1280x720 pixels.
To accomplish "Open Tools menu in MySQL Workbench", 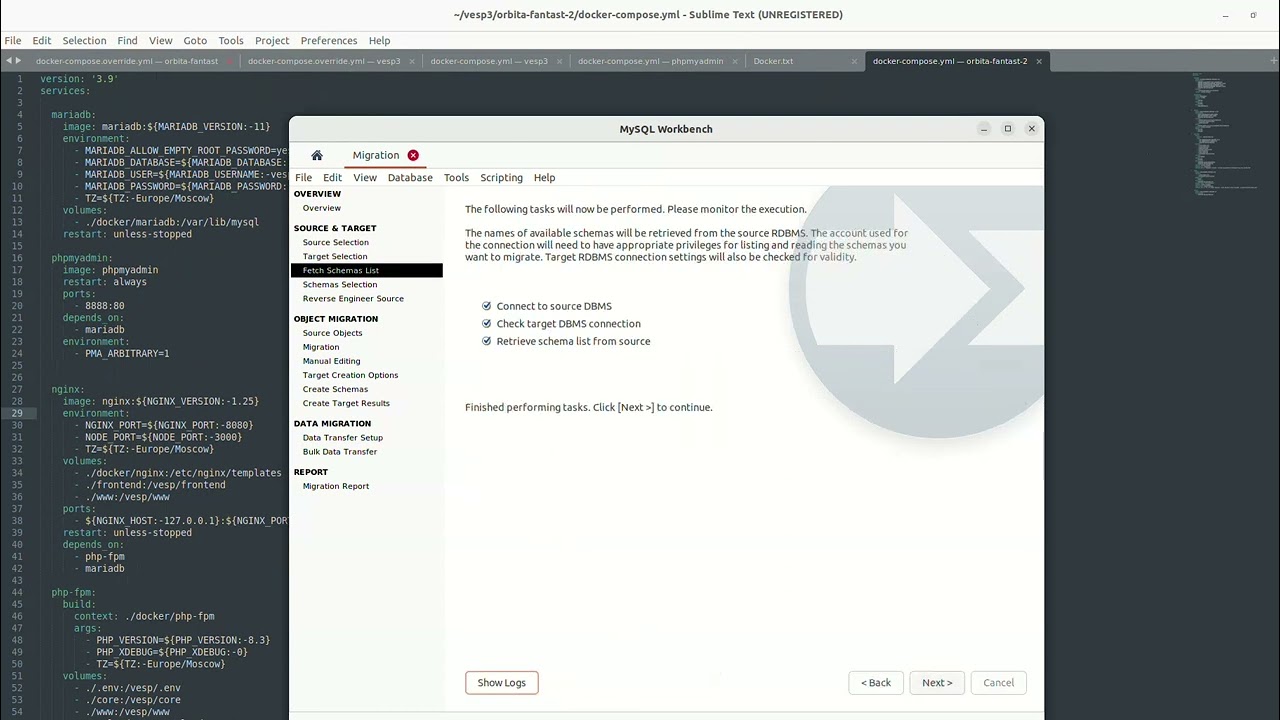I will (x=456, y=177).
